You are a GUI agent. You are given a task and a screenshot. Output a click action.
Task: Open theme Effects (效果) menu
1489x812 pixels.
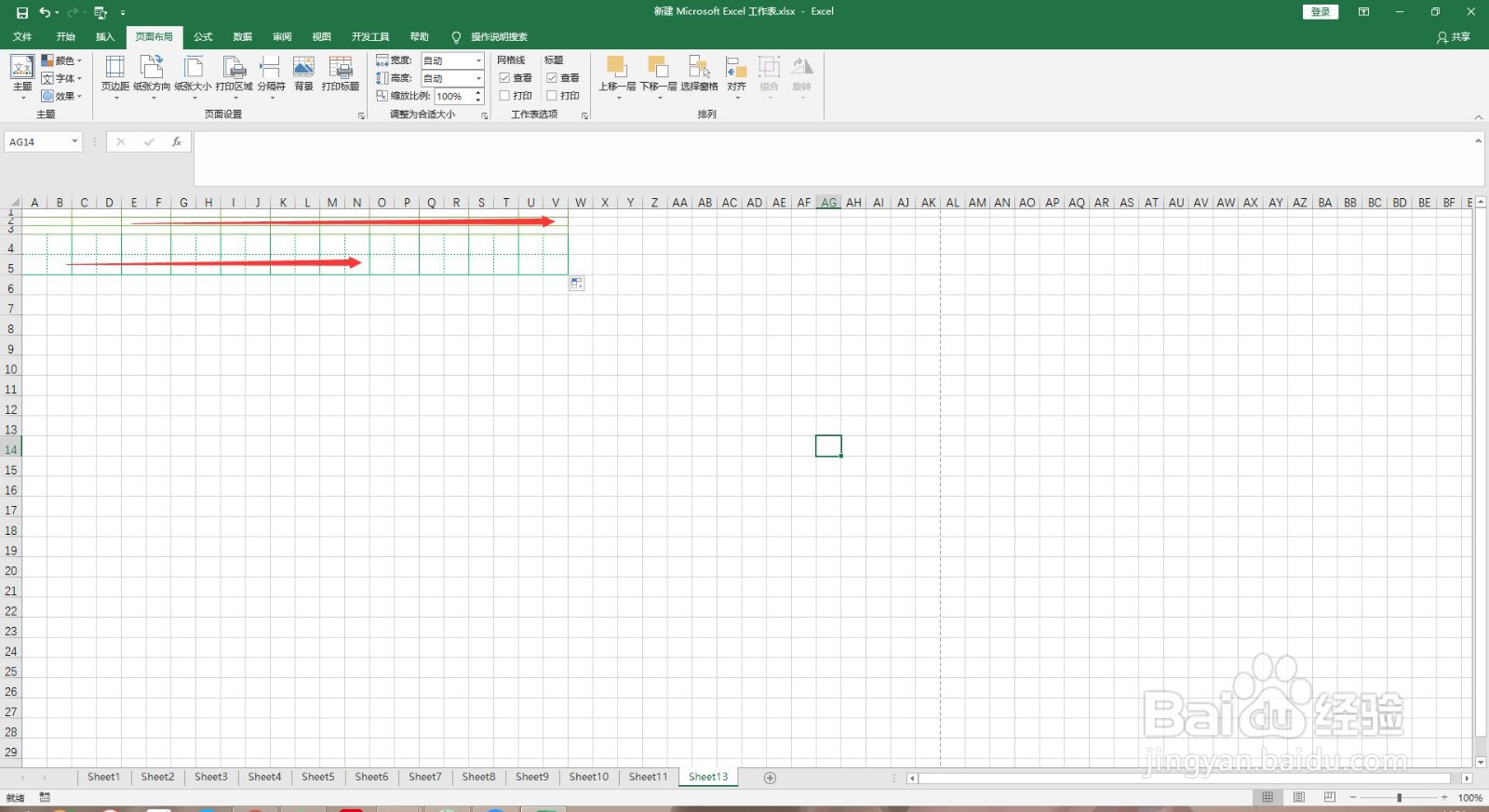(x=61, y=96)
